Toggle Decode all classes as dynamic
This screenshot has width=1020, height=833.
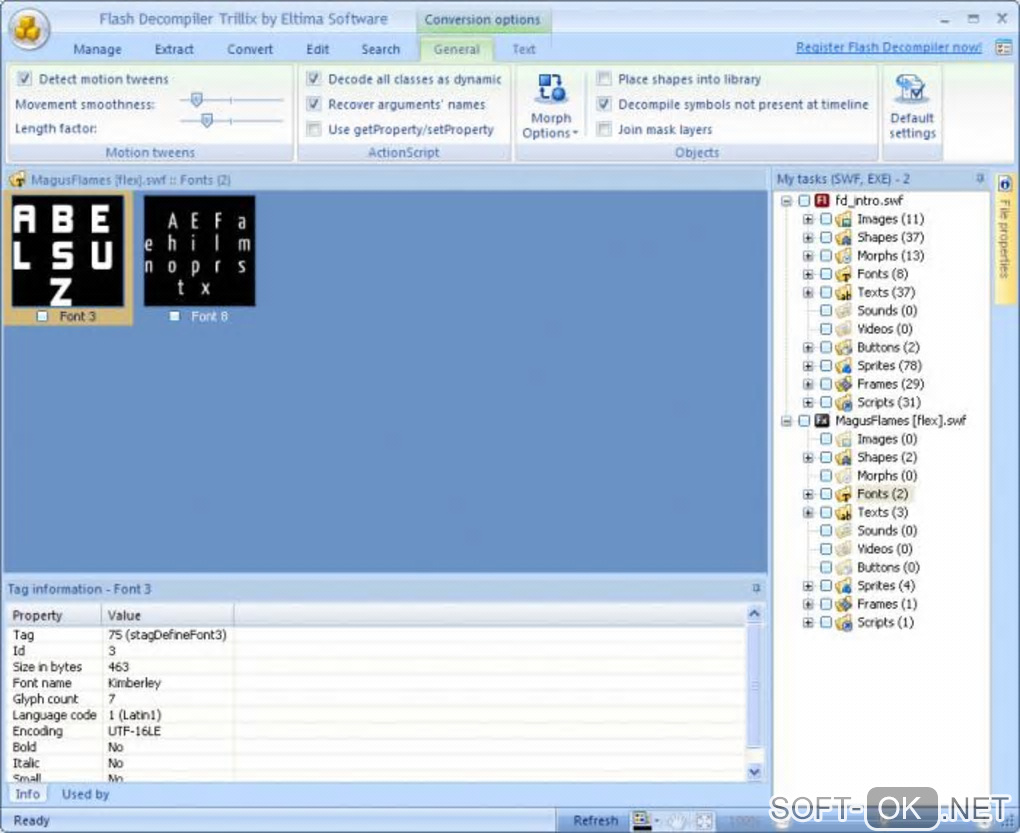coord(314,79)
